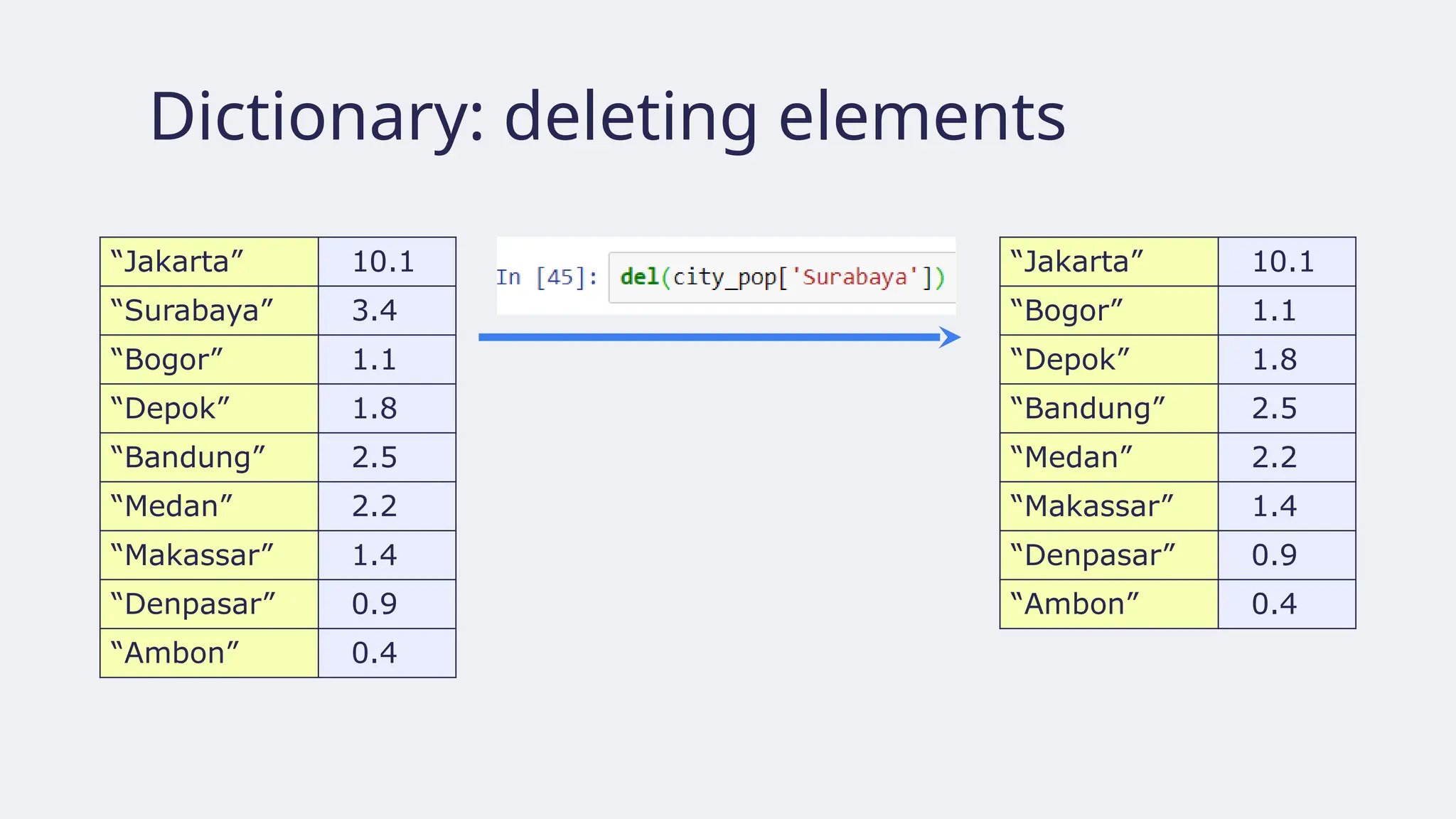Select 2.2 in the right table

pyautogui.click(x=1287, y=457)
